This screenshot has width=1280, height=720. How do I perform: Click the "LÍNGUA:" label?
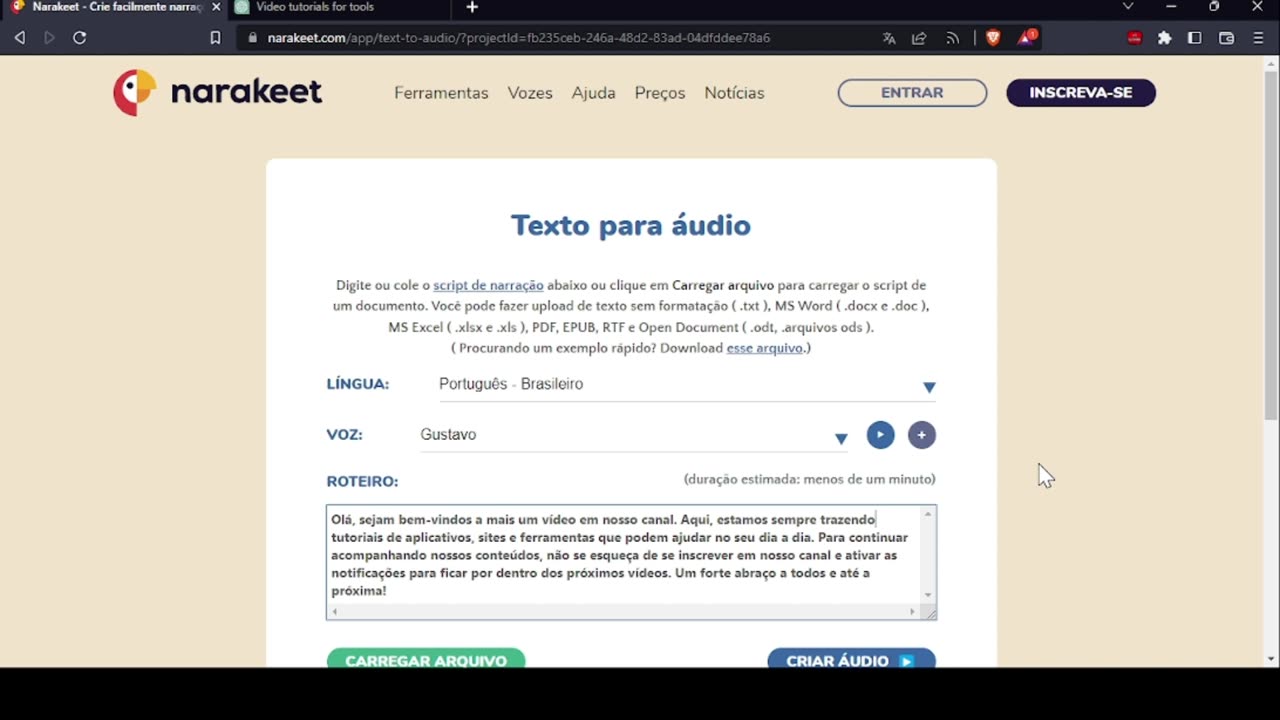coord(358,384)
